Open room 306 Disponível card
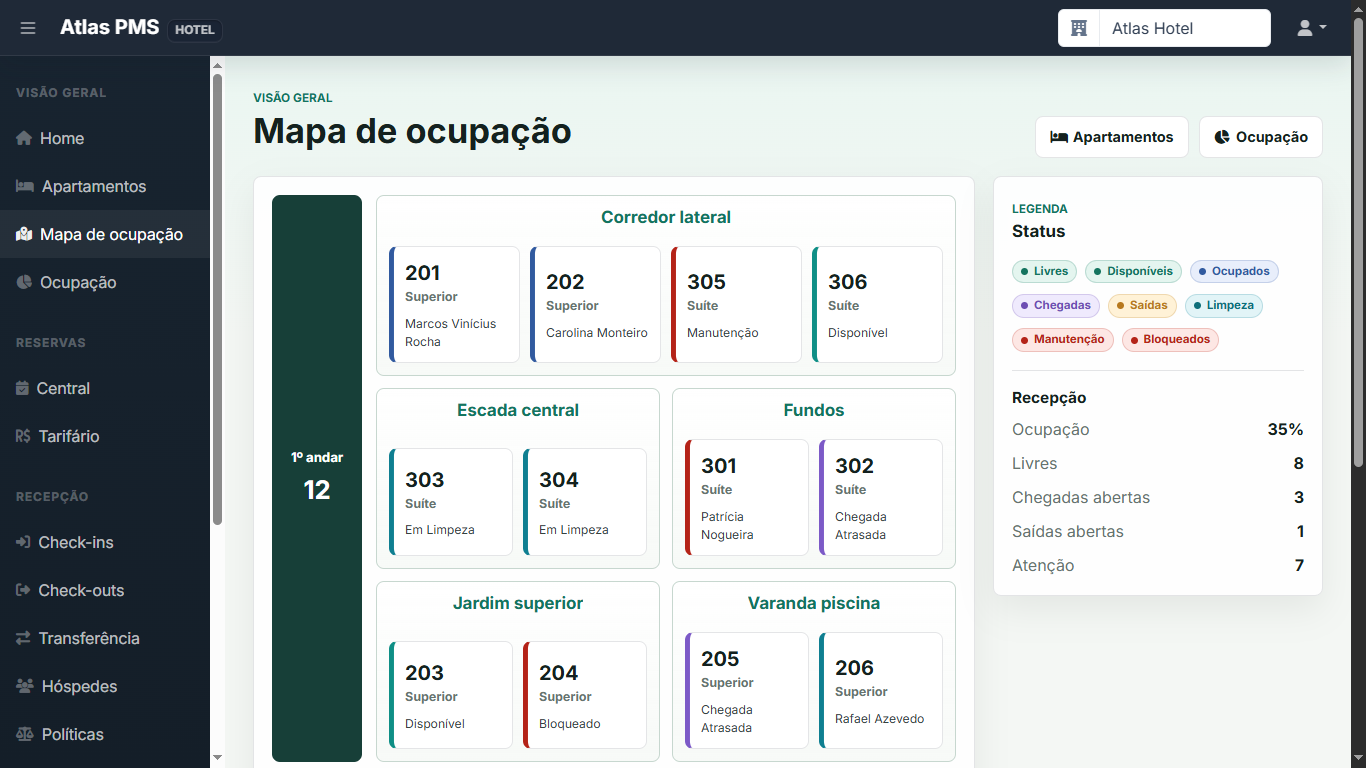This screenshot has width=1366, height=768. pos(877,304)
